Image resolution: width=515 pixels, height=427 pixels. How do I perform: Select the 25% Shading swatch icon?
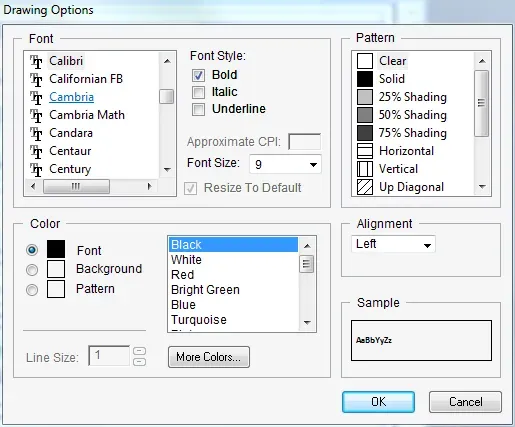[365, 97]
